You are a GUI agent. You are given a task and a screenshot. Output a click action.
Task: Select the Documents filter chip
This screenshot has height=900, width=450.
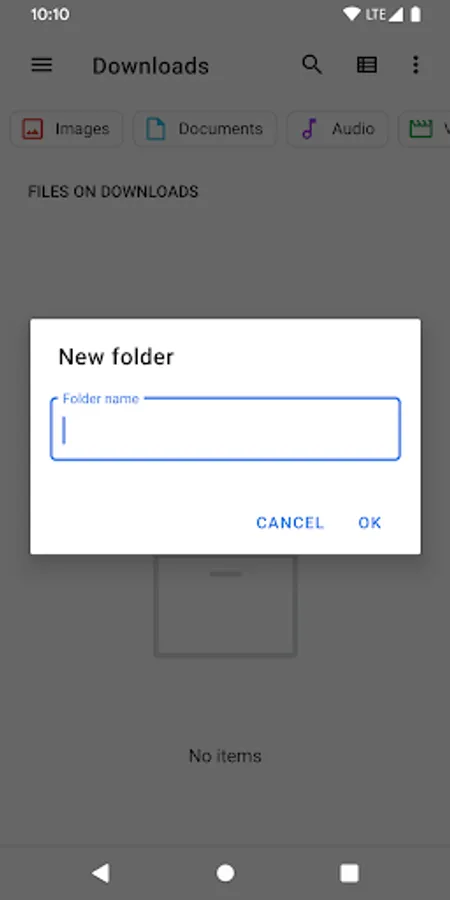pos(205,129)
